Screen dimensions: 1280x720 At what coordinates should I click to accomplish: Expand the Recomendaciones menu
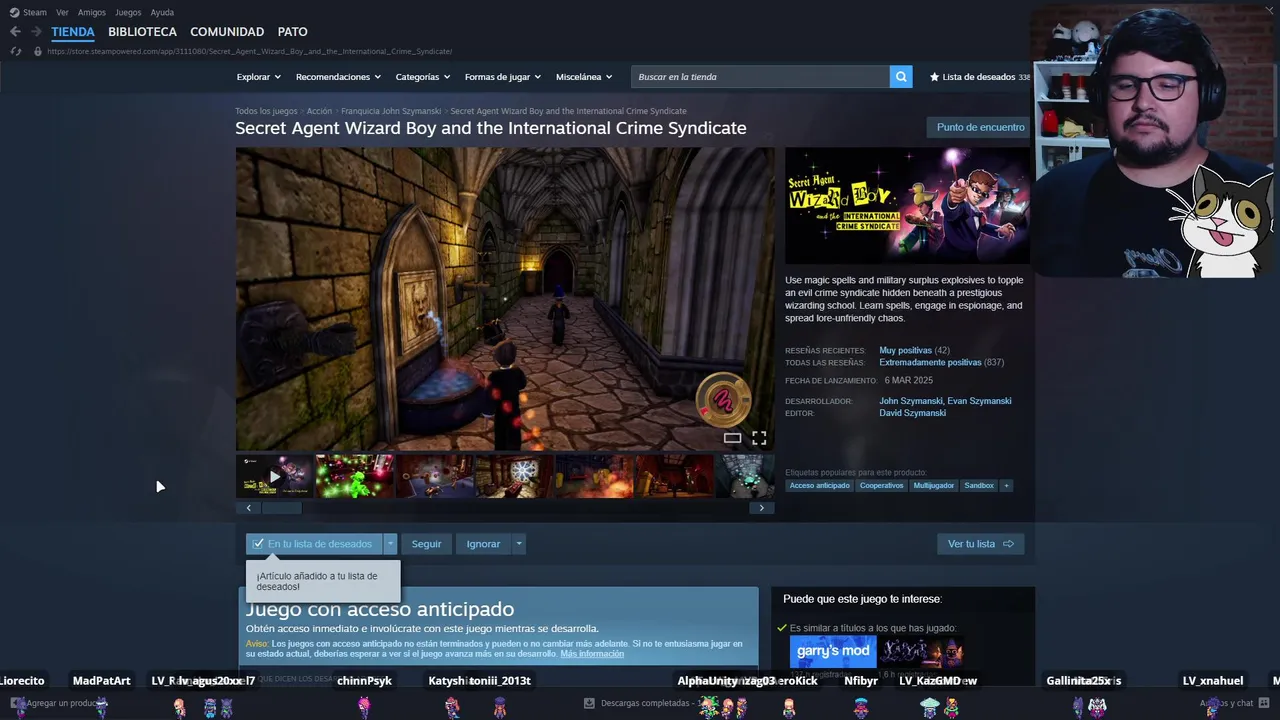[x=338, y=77]
